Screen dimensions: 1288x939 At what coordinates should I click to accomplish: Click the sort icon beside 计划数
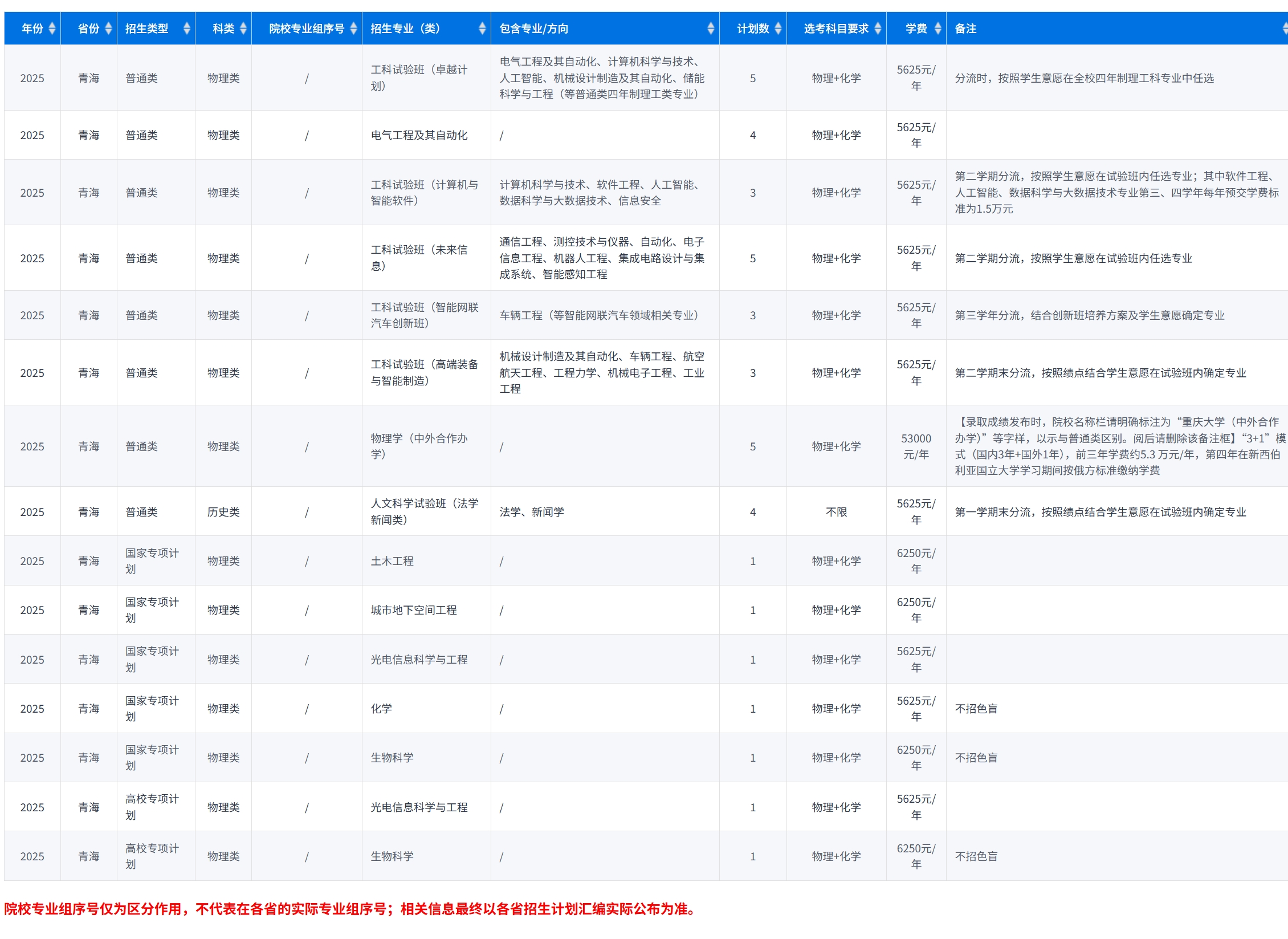point(778,29)
